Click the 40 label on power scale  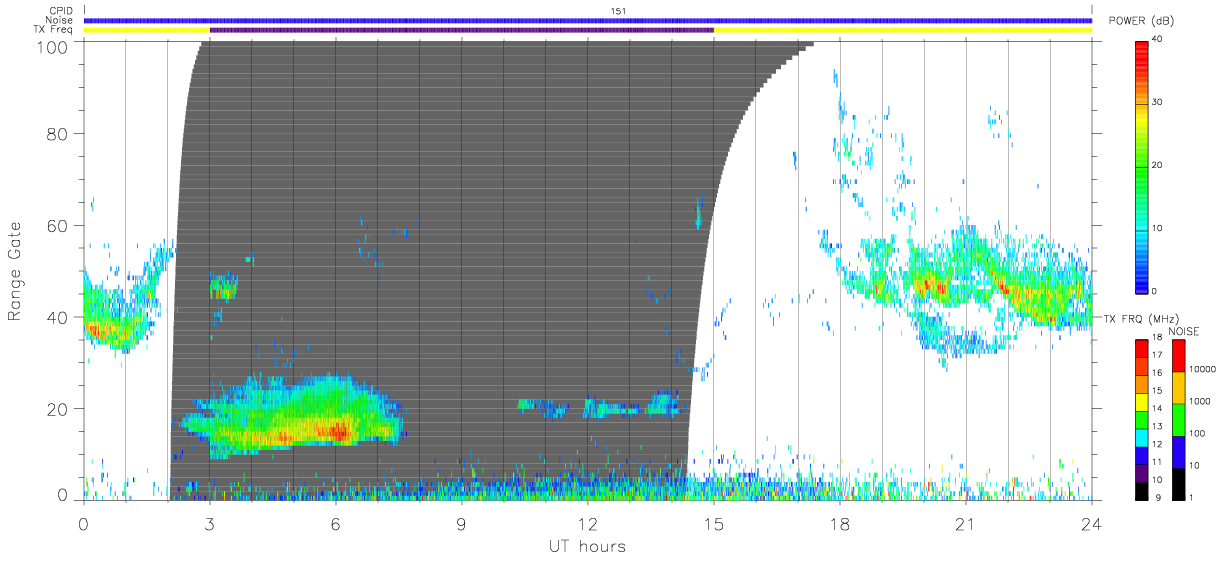tap(1157, 40)
